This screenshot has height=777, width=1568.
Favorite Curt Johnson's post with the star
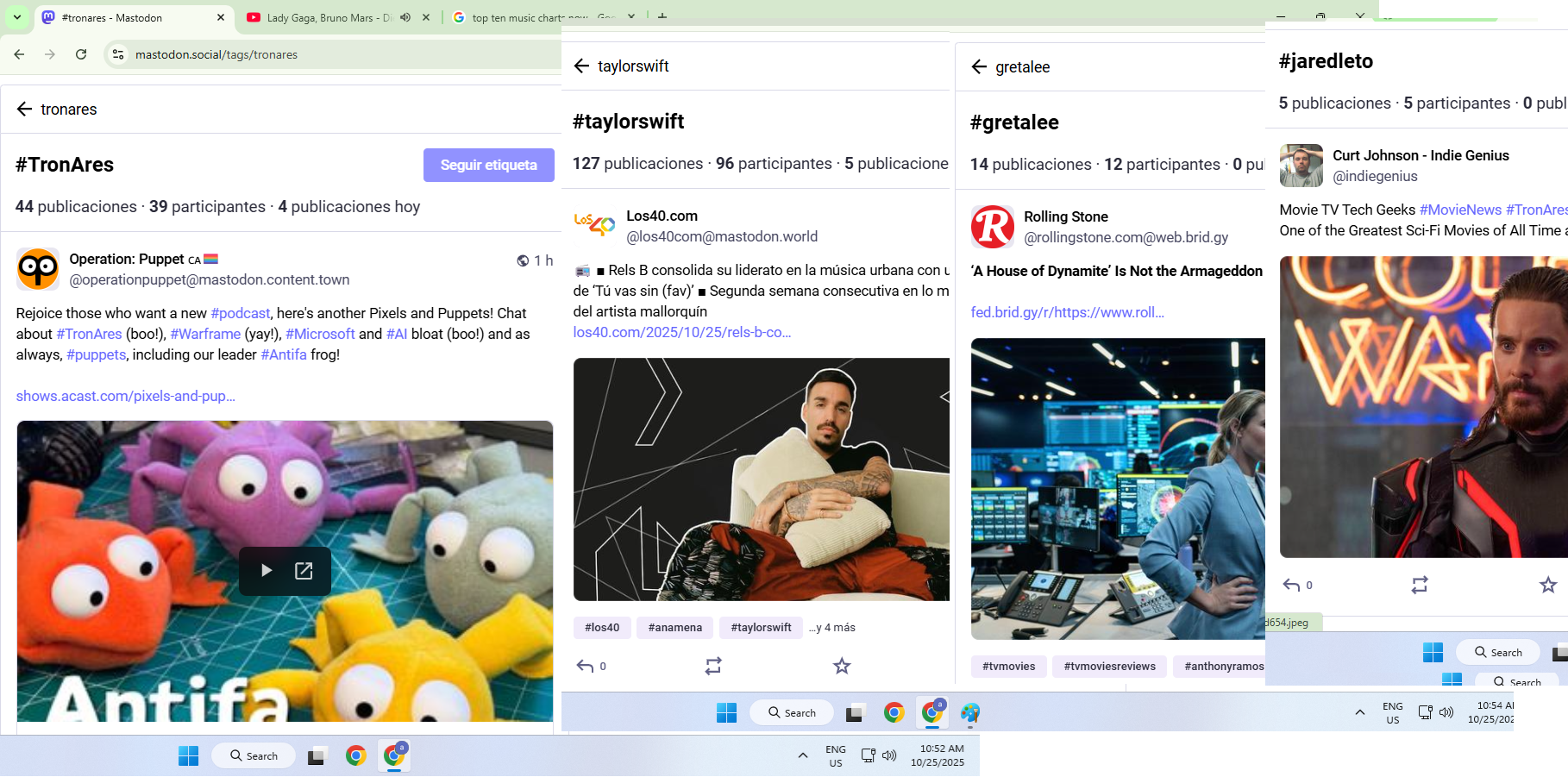(x=1548, y=585)
